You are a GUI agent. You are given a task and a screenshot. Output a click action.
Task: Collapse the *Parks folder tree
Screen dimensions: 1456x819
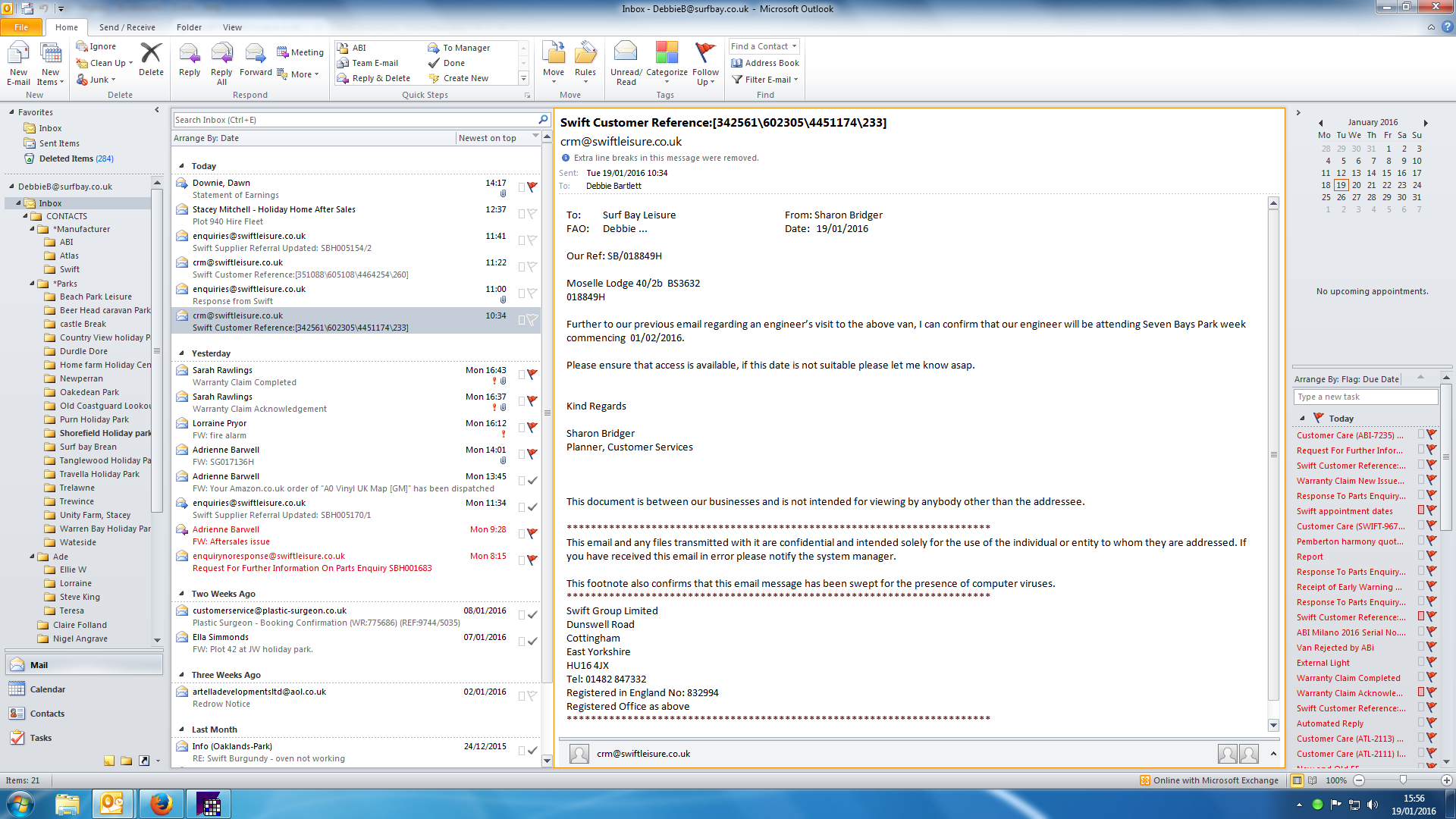[33, 284]
